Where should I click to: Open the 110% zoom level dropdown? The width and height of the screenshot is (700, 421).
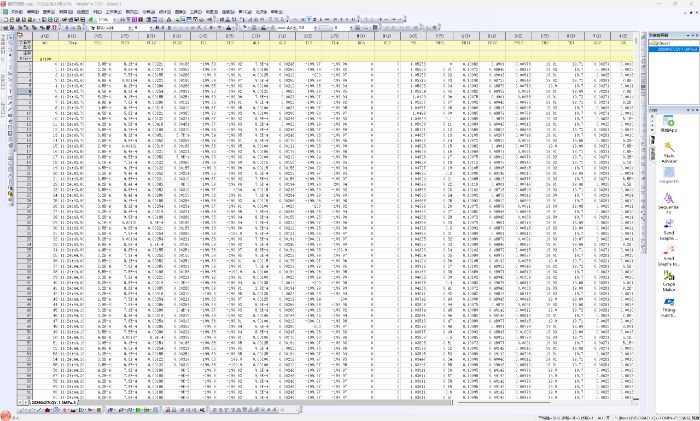click(x=115, y=20)
